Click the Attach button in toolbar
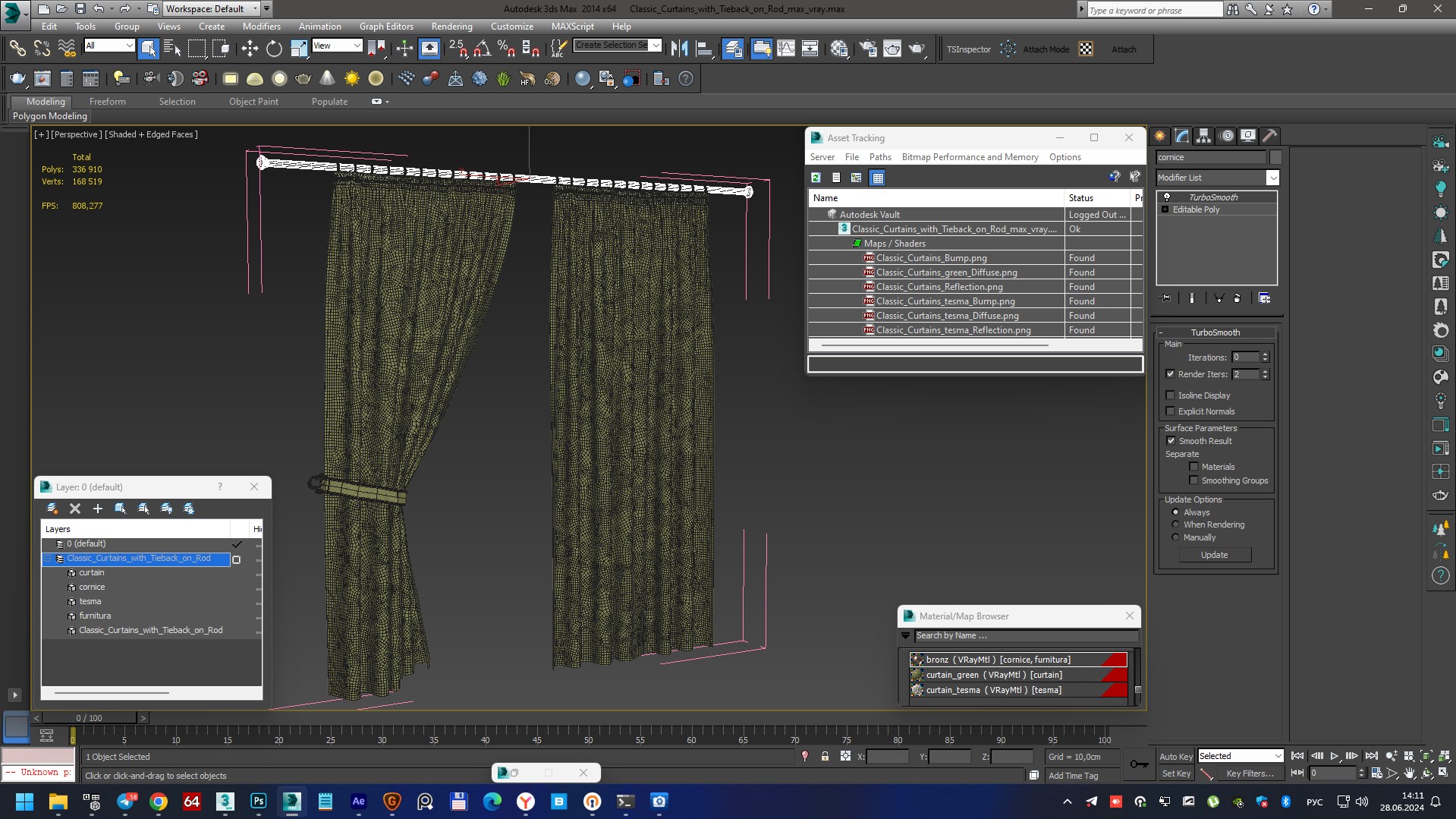Screen dimensions: 1456x819 (1124, 49)
